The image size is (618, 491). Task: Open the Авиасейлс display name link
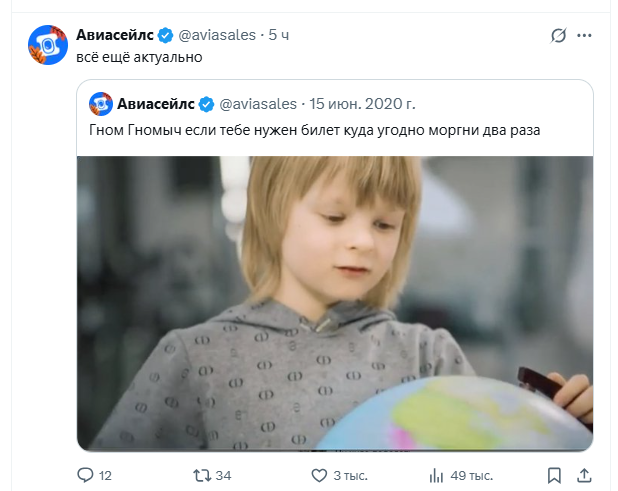pyautogui.click(x=115, y=35)
